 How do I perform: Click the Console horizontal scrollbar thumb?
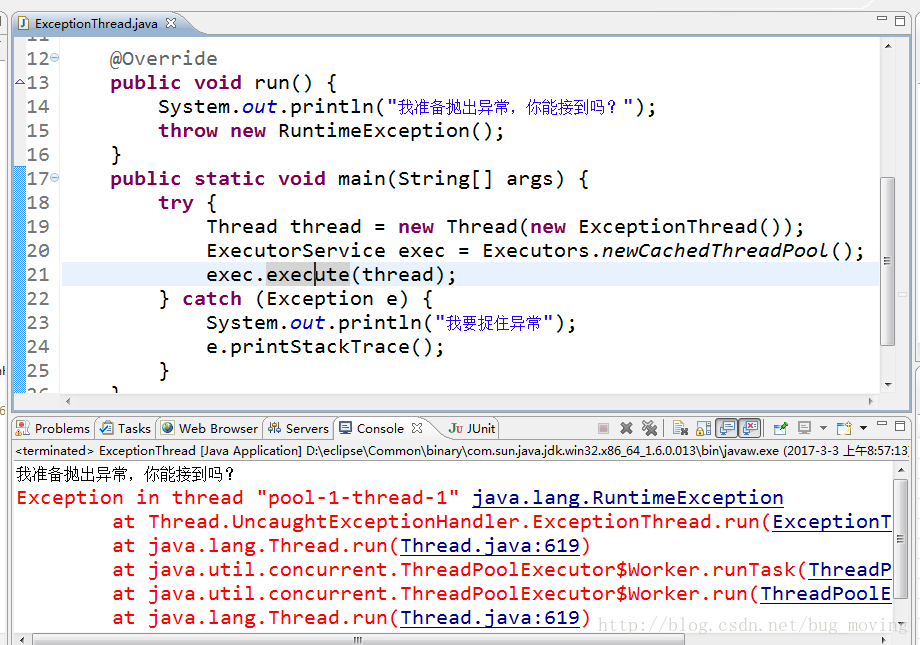point(358,640)
